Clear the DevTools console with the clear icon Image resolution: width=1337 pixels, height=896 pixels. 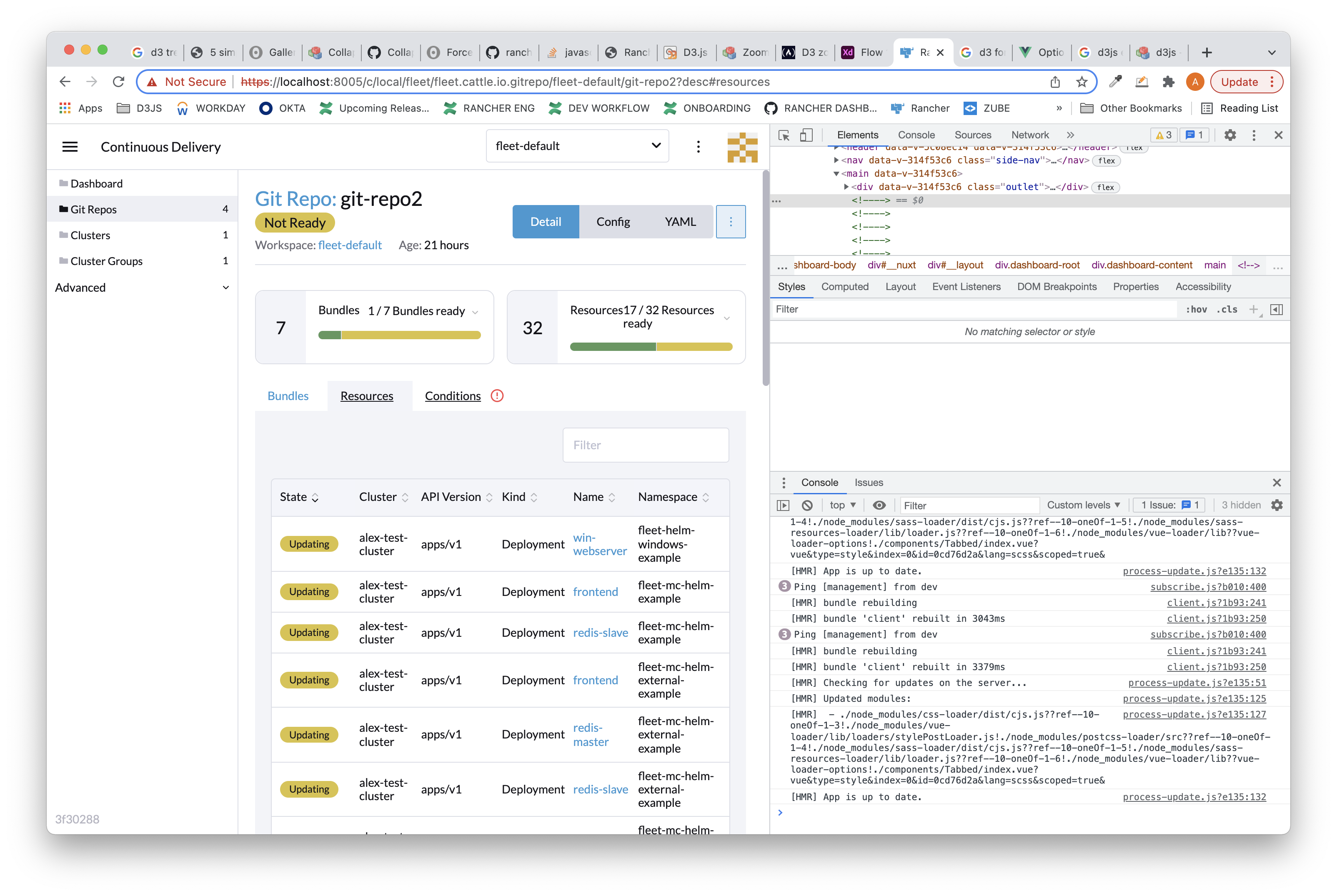[x=807, y=505]
